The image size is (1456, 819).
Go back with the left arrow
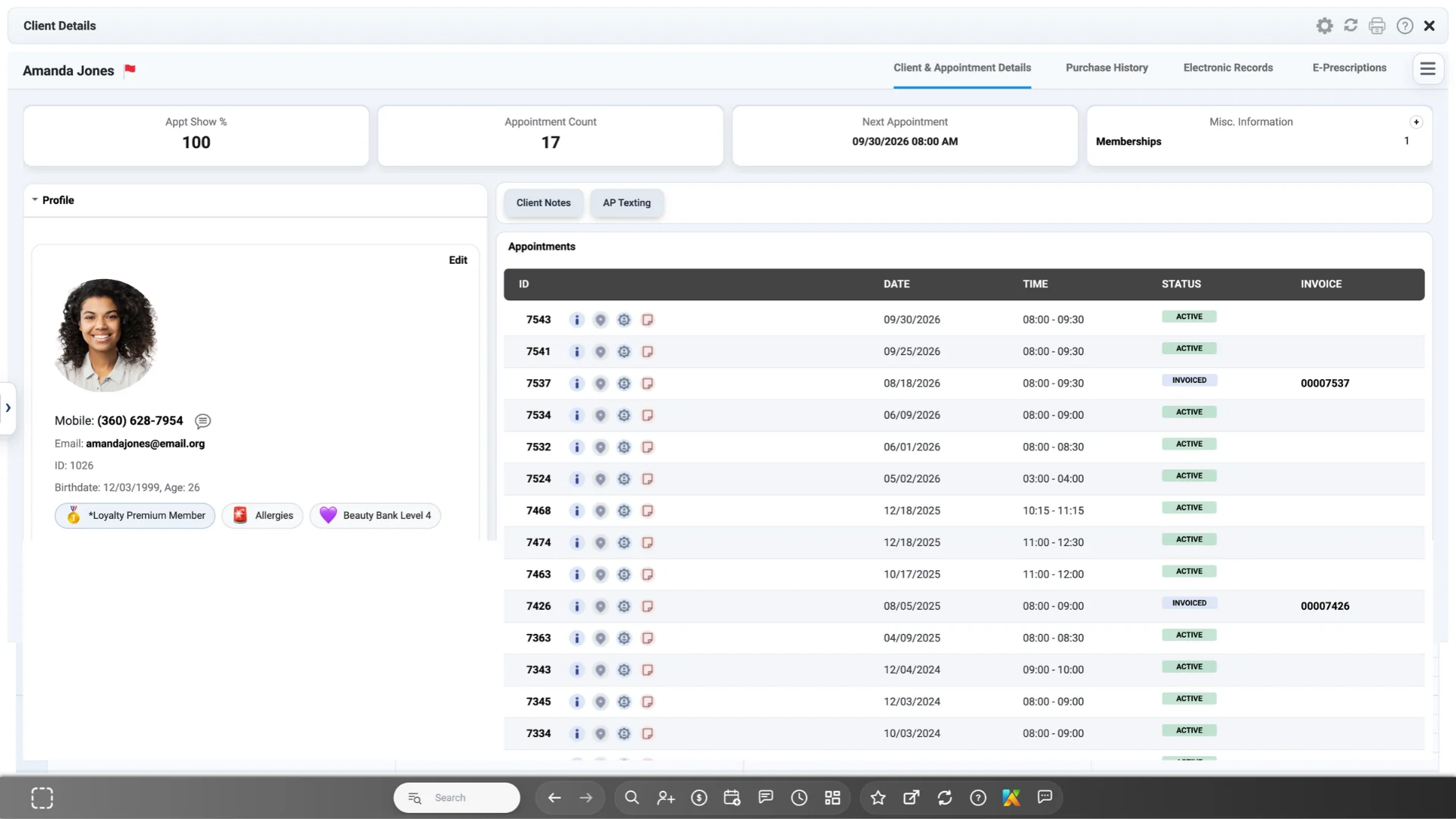coord(554,798)
